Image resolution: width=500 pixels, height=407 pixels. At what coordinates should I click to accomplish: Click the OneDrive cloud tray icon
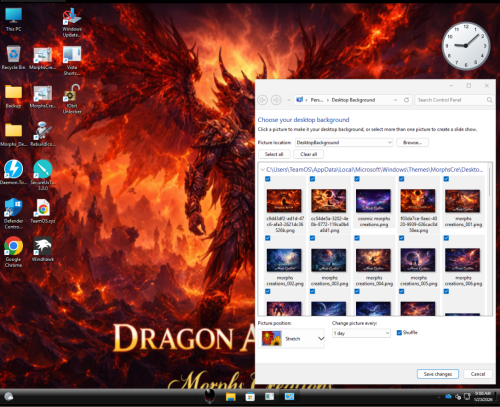click(448, 396)
